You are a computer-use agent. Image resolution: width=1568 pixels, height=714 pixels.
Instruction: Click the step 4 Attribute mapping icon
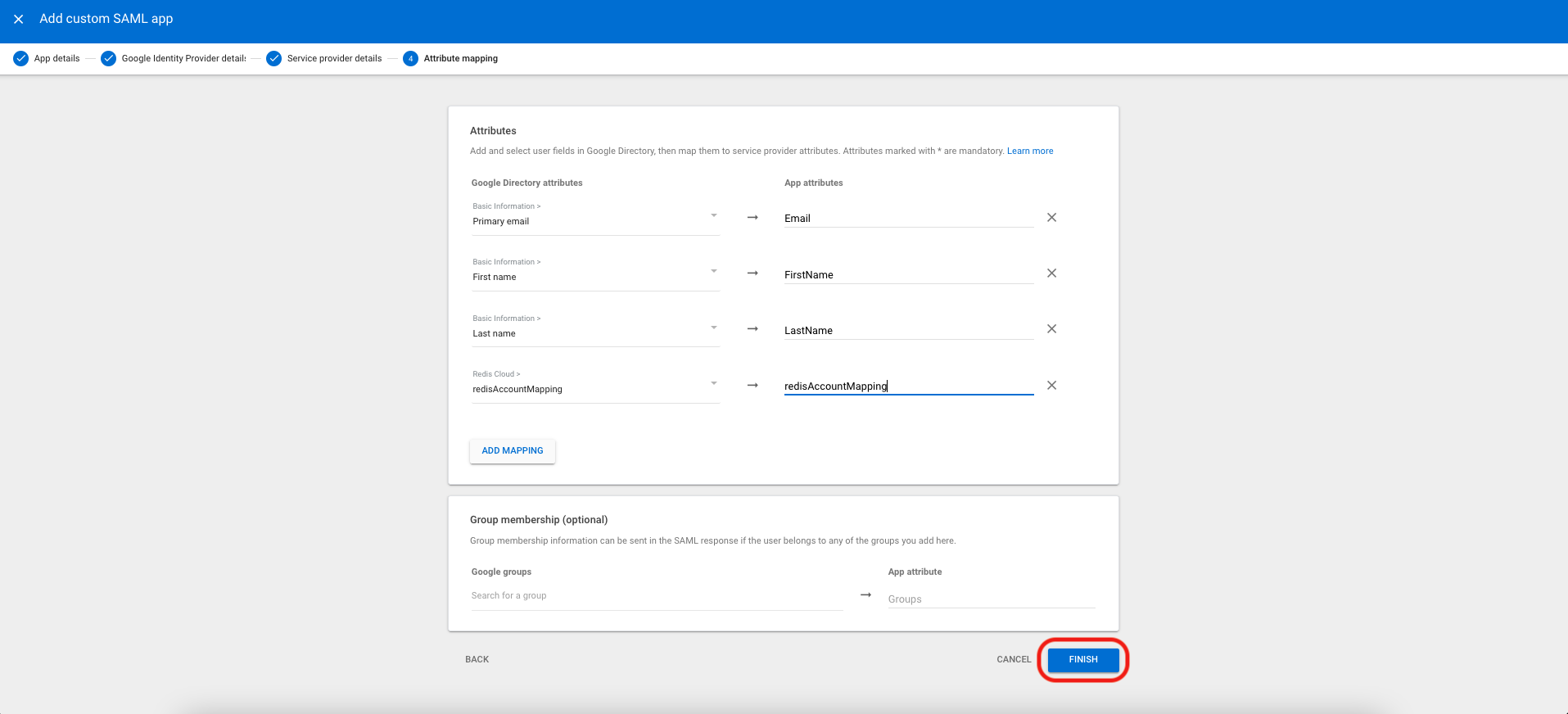(x=410, y=59)
